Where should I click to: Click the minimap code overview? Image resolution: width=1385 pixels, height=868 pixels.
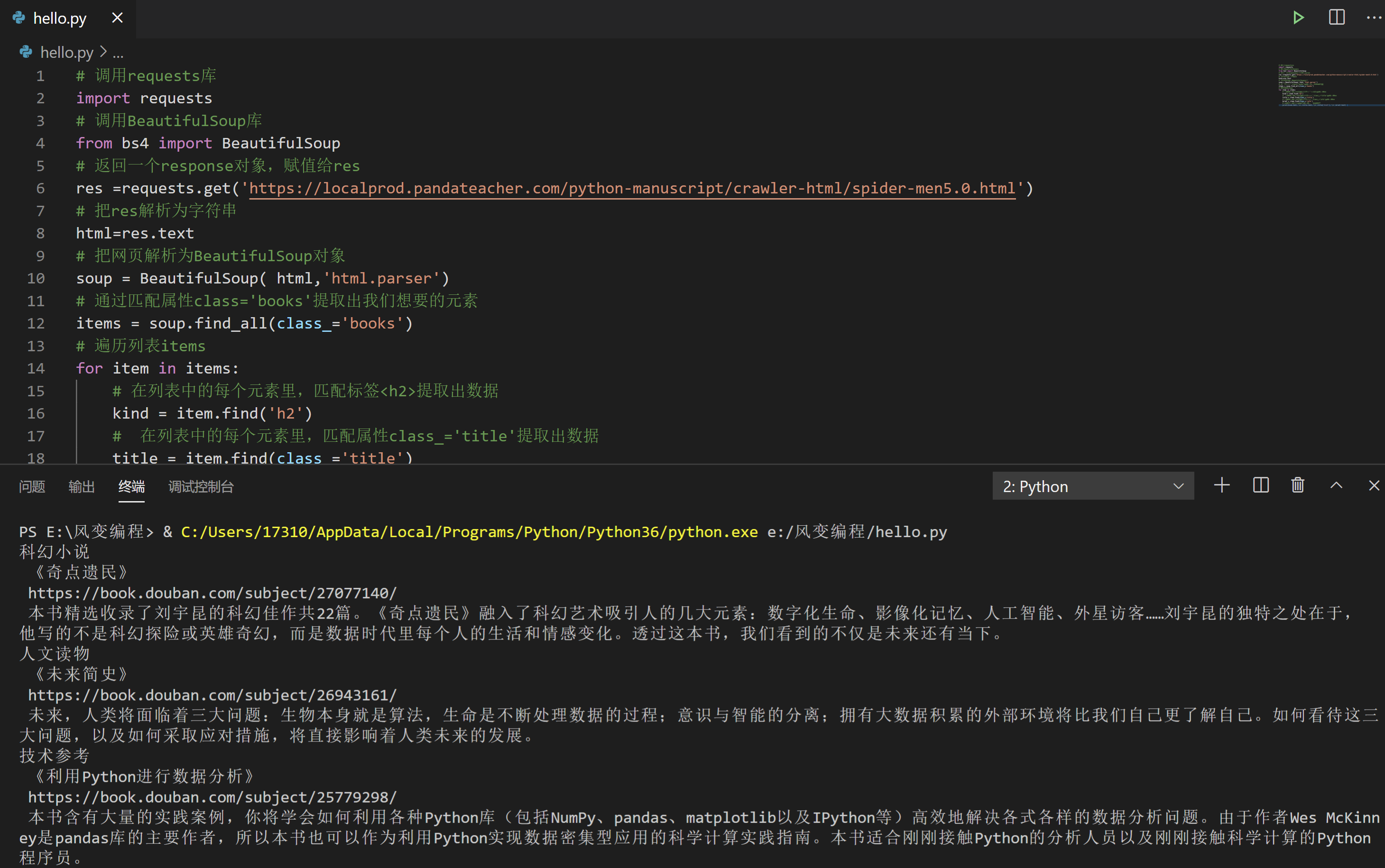pyautogui.click(x=1330, y=85)
